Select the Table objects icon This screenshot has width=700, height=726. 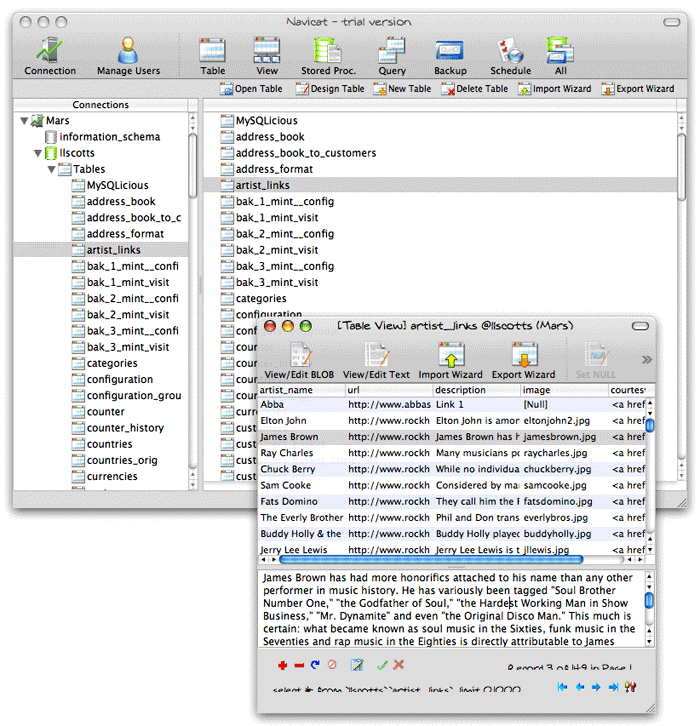212,56
